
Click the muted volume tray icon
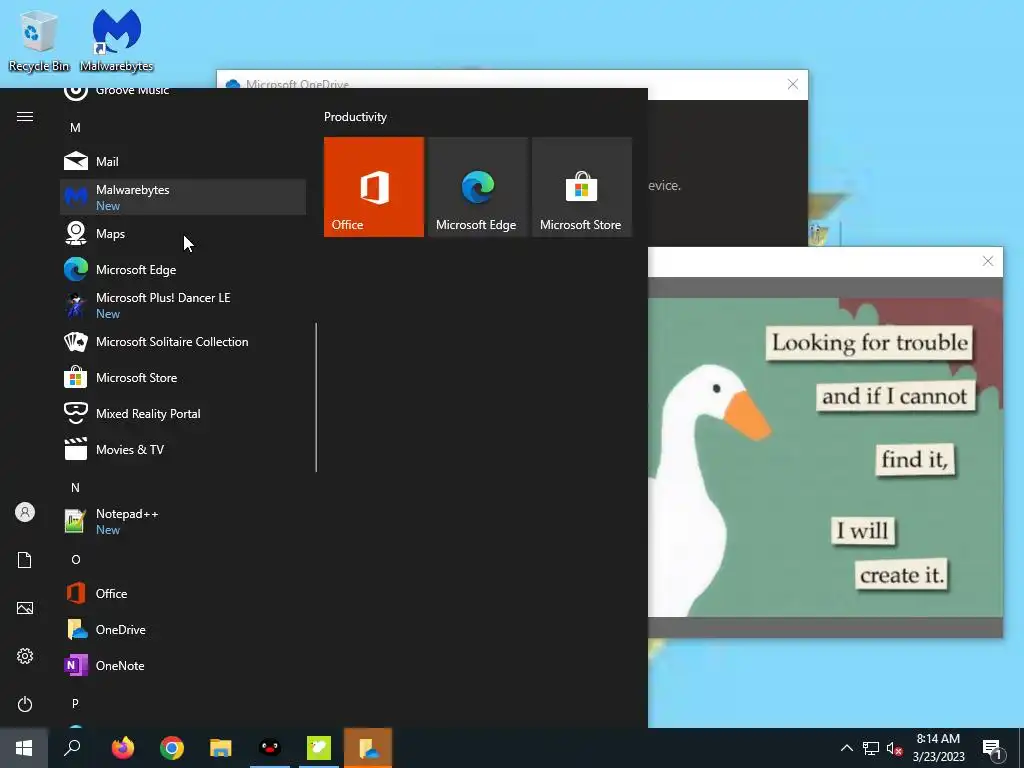[x=895, y=748]
